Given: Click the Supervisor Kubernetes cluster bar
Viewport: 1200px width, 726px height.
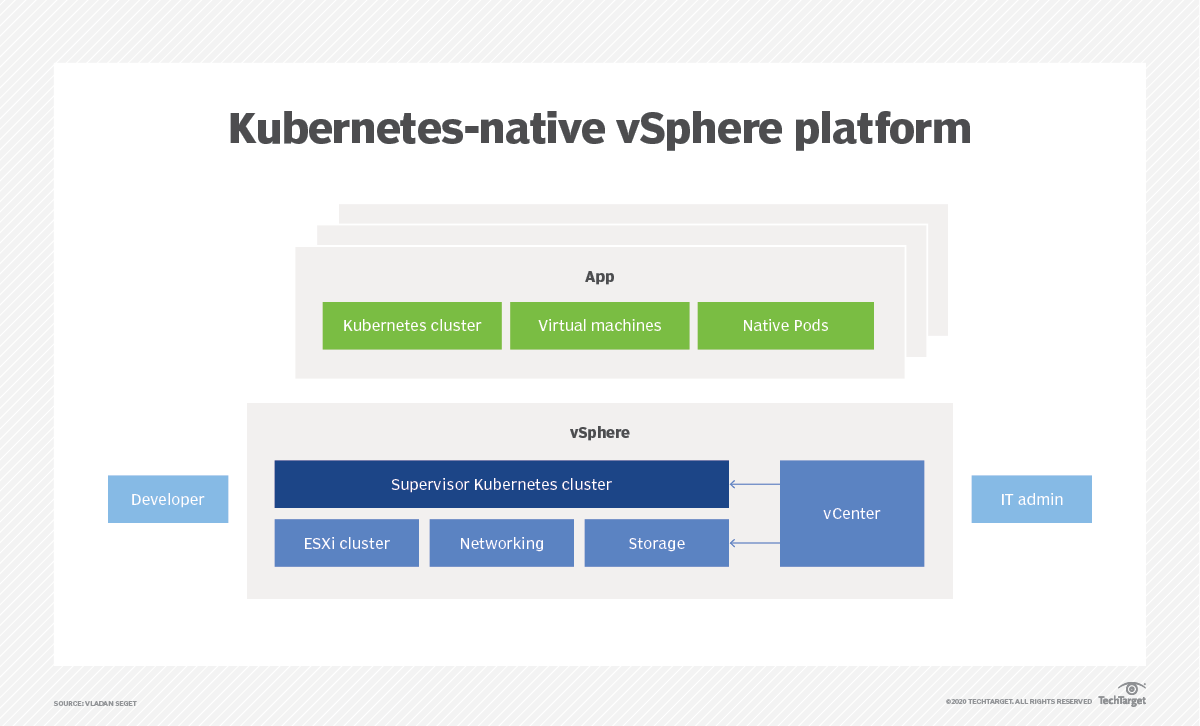Looking at the screenshot, I should (x=501, y=484).
